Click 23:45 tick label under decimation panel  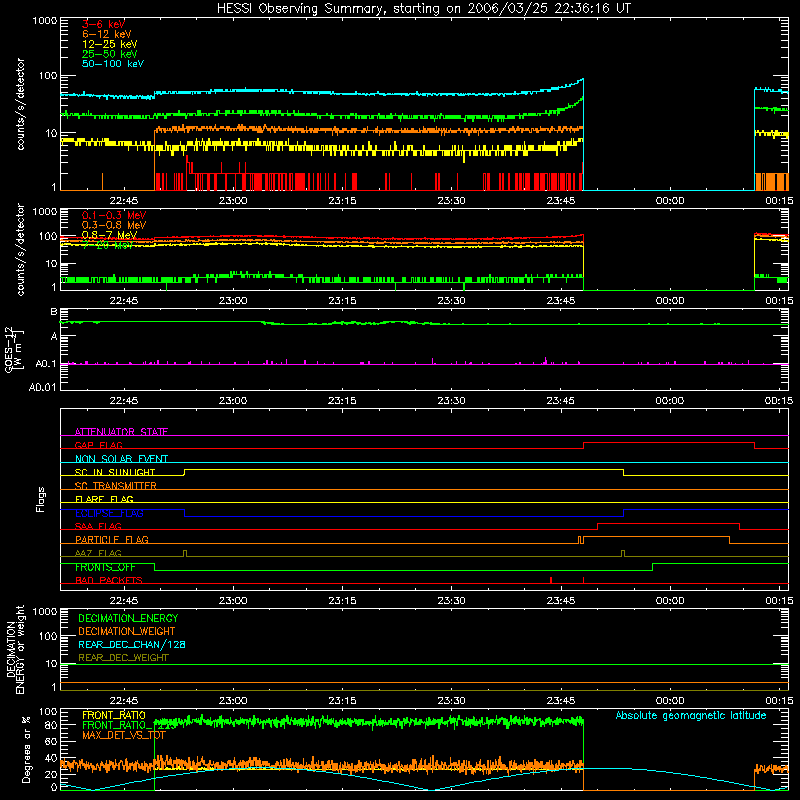(560, 701)
